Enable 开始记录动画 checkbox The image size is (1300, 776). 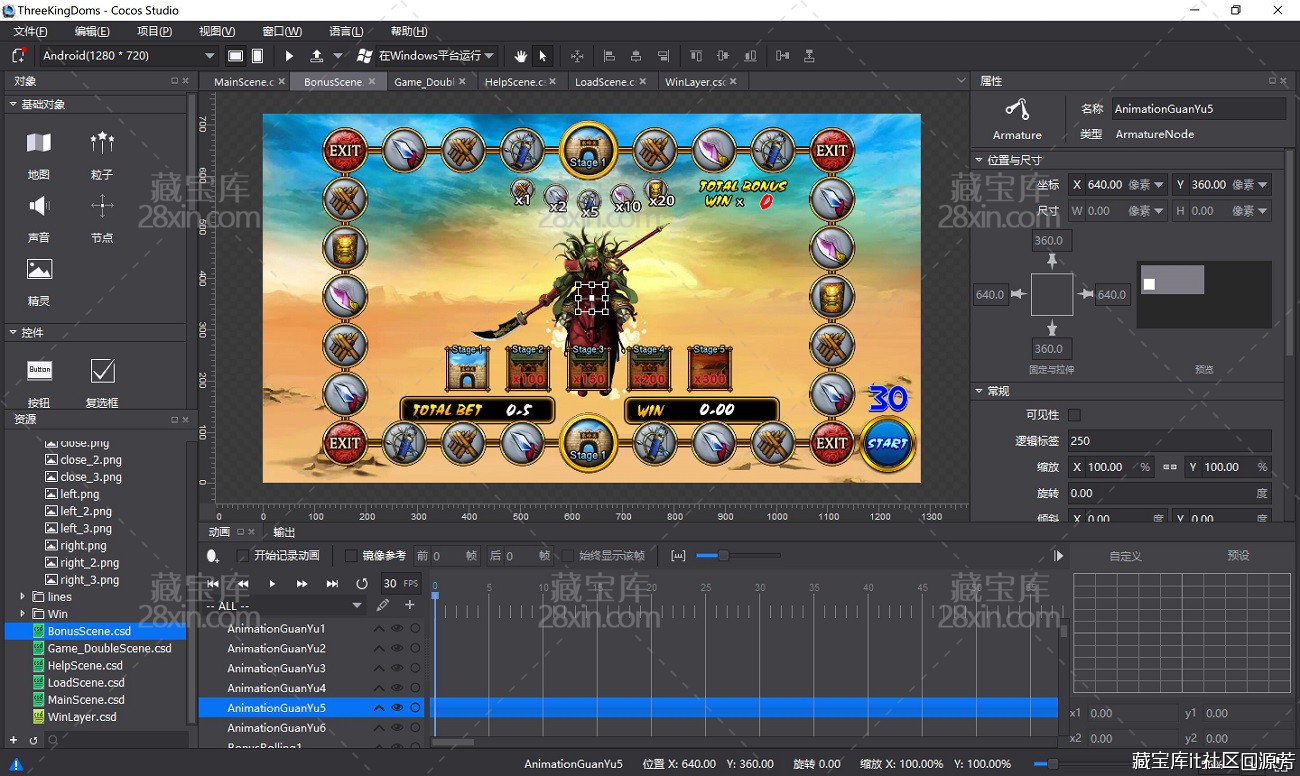pyautogui.click(x=242, y=556)
